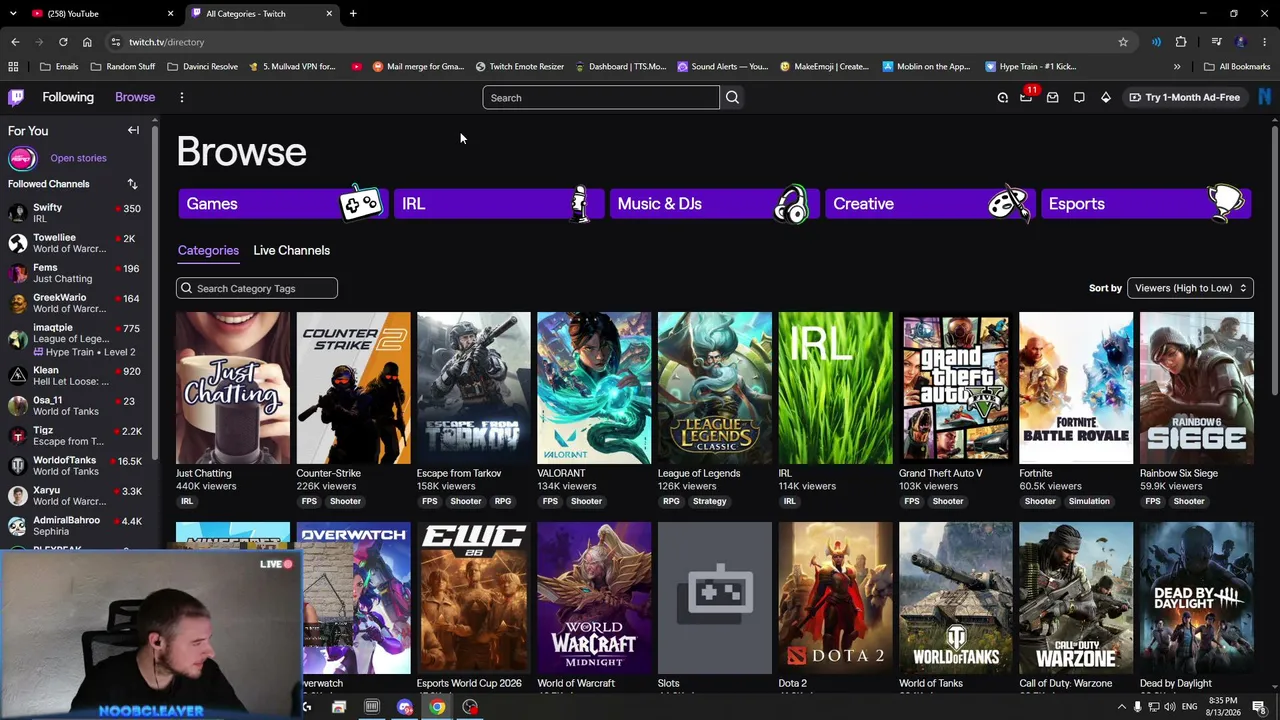The width and height of the screenshot is (1280, 720).
Task: Open the Creative category banner
Action: (929, 204)
